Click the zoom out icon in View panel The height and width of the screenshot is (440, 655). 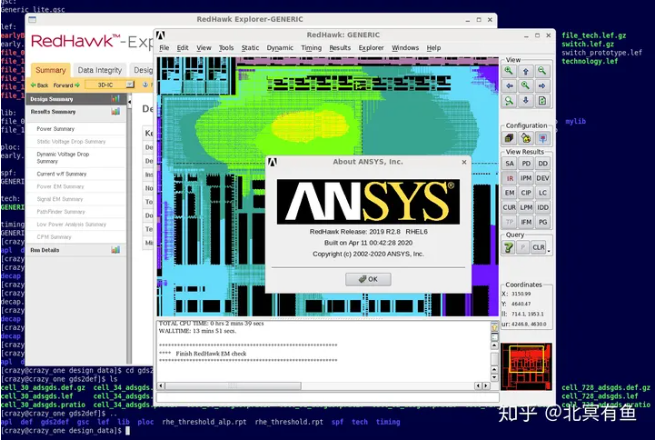542,71
